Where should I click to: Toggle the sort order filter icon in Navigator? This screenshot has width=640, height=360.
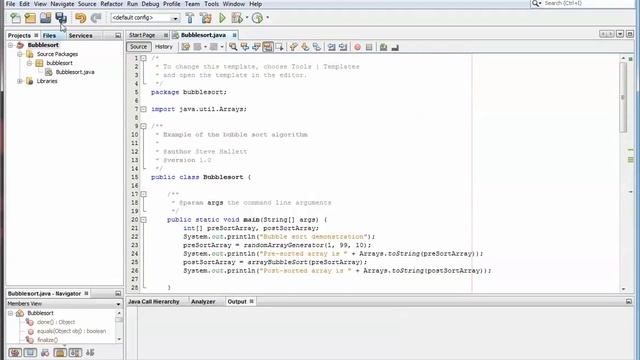point(90,353)
